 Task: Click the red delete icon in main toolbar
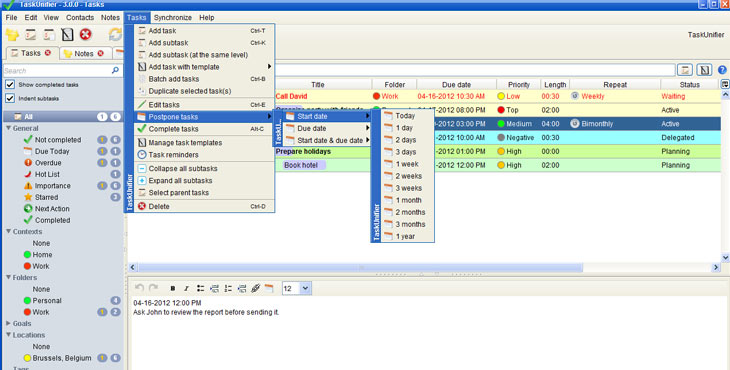[85, 34]
